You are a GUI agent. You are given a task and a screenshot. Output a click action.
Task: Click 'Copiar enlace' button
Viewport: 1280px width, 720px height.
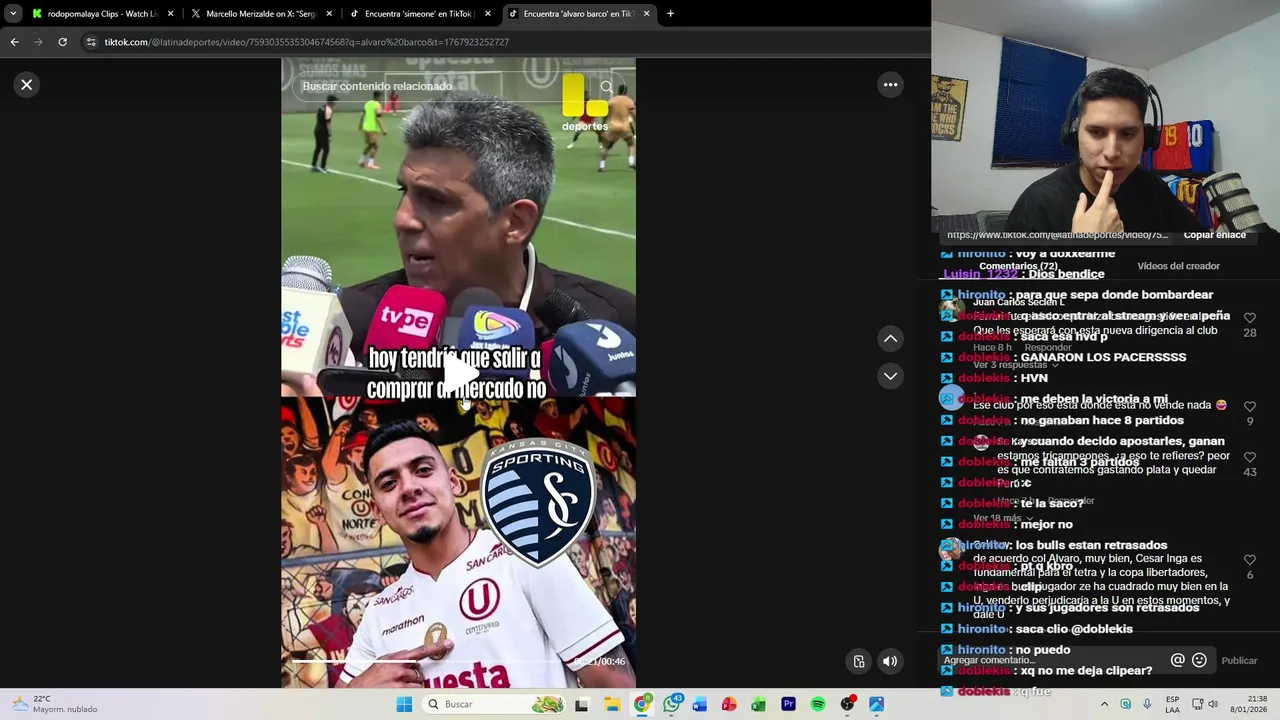(1214, 235)
